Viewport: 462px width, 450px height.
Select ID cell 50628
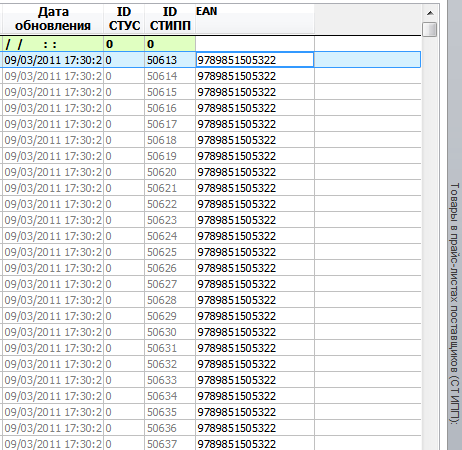pos(170,300)
